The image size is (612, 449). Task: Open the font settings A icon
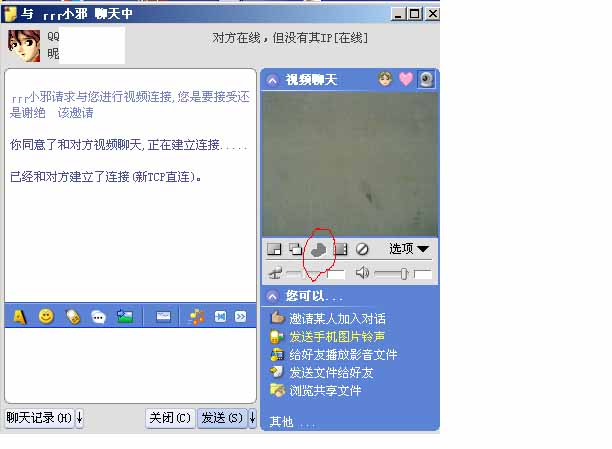click(20, 317)
